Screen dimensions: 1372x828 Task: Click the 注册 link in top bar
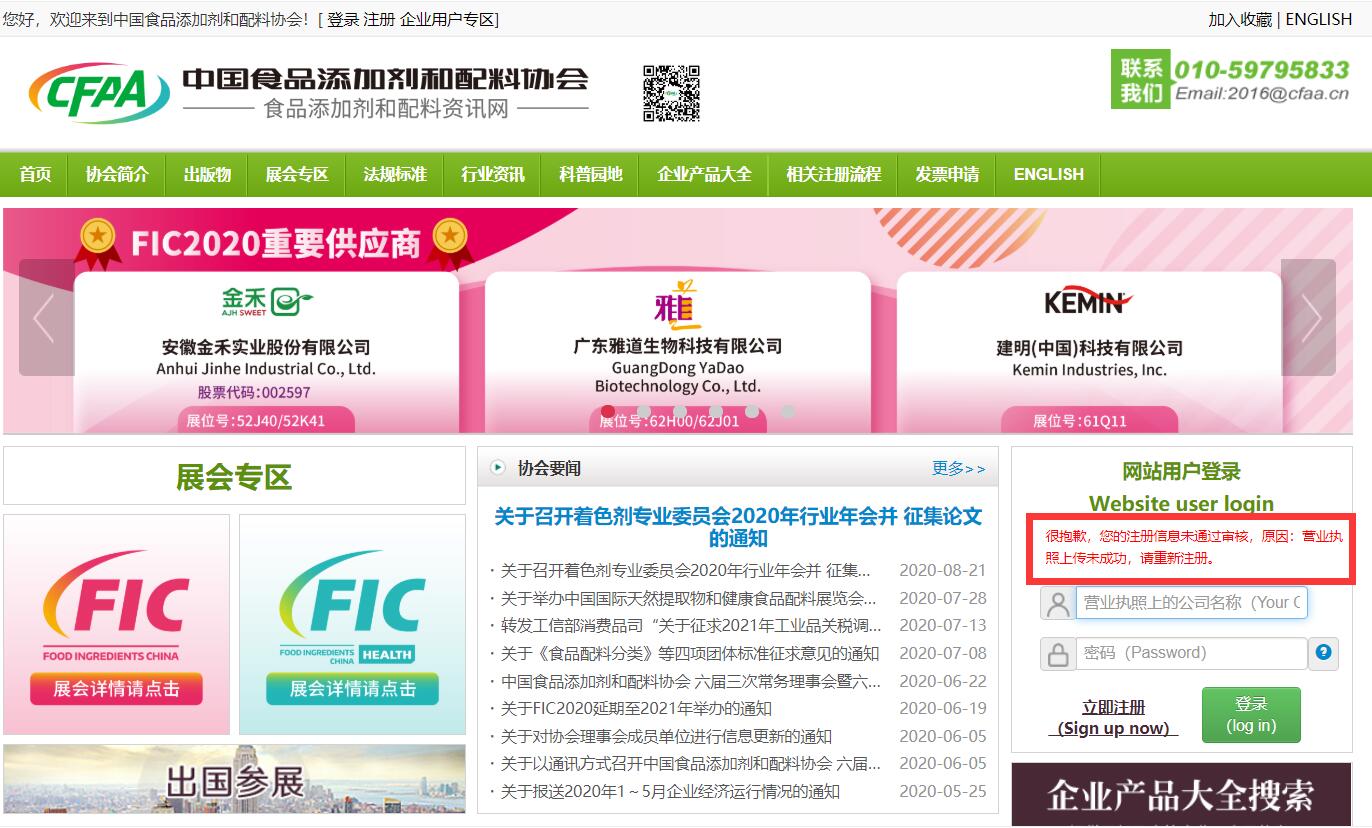click(x=379, y=19)
